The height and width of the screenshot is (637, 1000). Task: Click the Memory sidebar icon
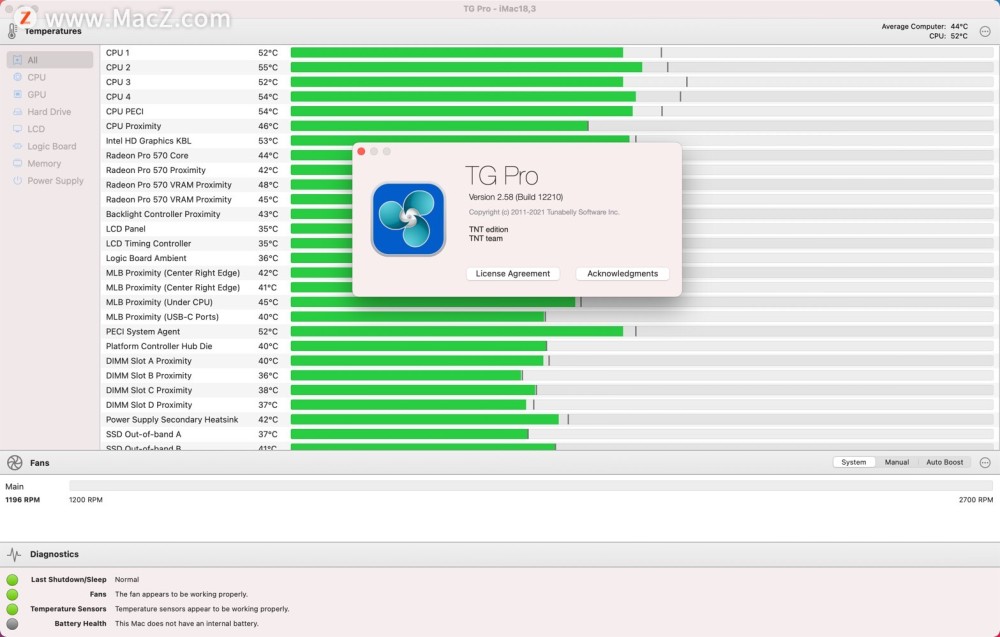point(17,163)
